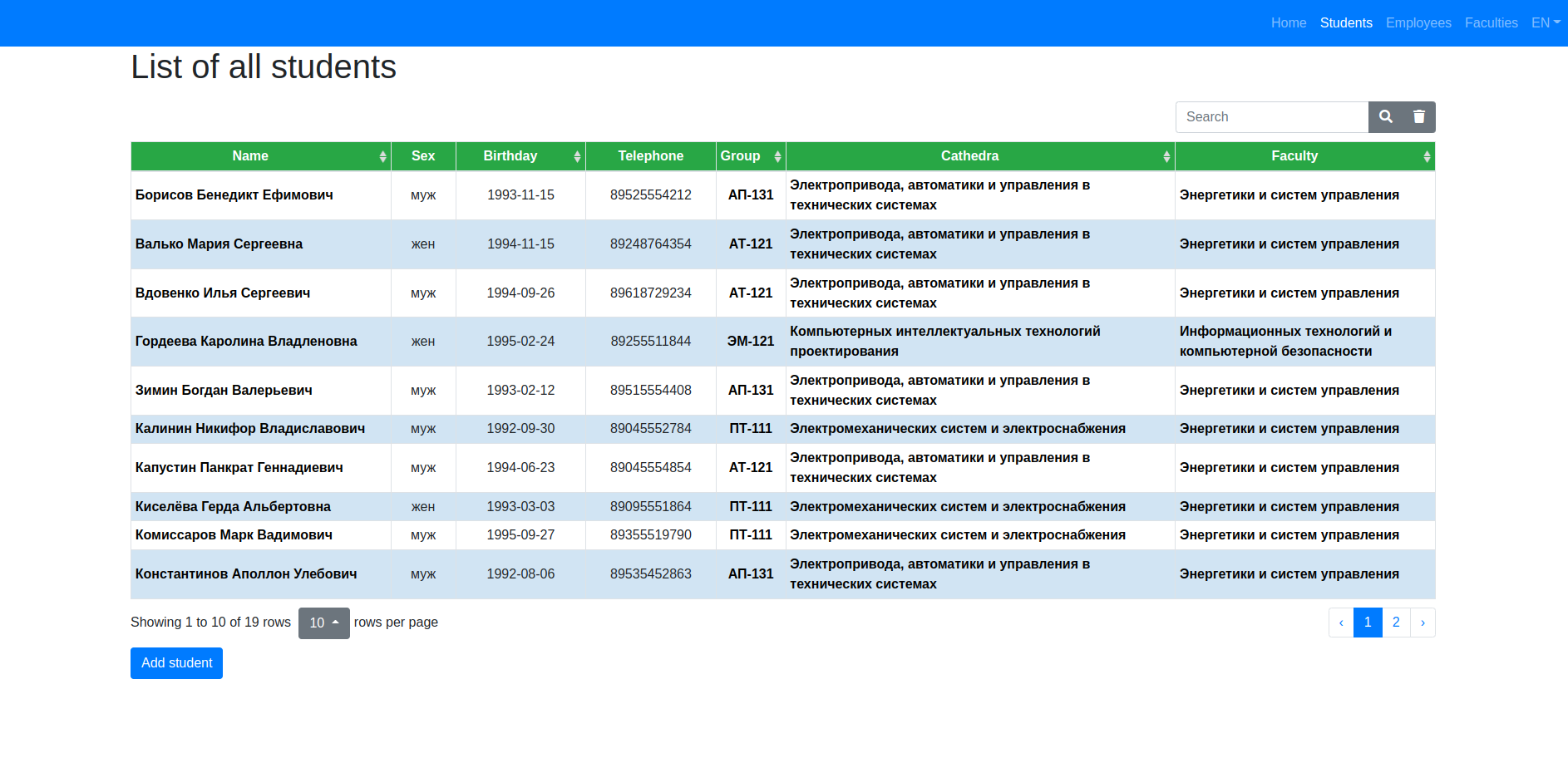The image size is (1568, 758).
Task: Click birthday 1993-02-12
Action: (x=520, y=391)
